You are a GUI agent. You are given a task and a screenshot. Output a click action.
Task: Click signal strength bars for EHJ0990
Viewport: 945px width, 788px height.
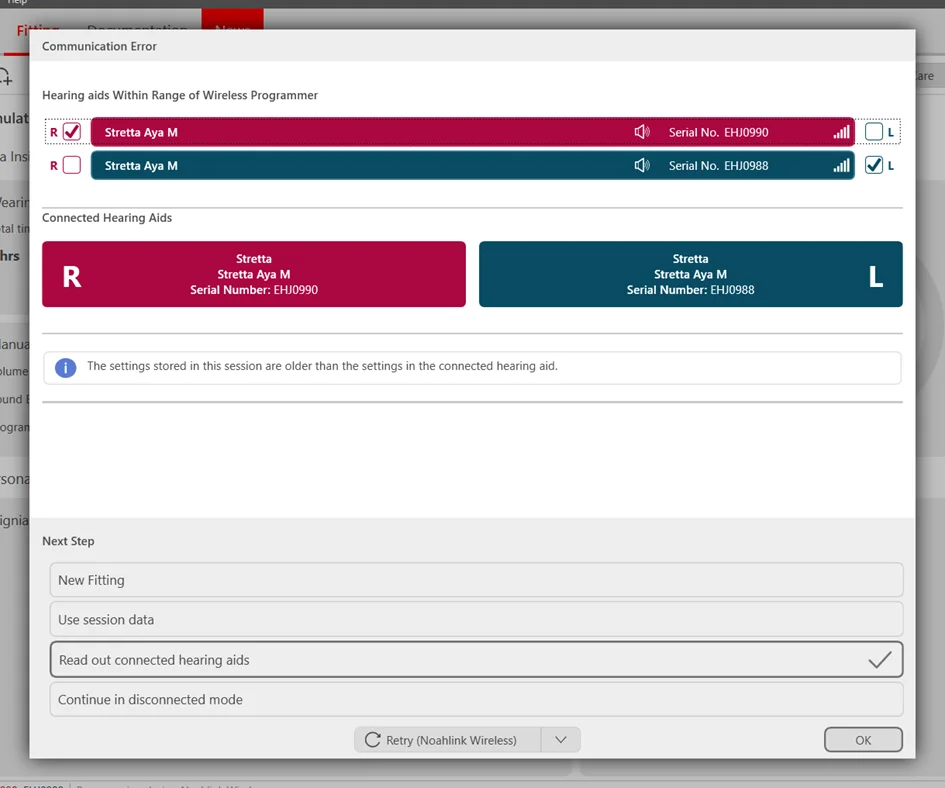pyautogui.click(x=841, y=132)
